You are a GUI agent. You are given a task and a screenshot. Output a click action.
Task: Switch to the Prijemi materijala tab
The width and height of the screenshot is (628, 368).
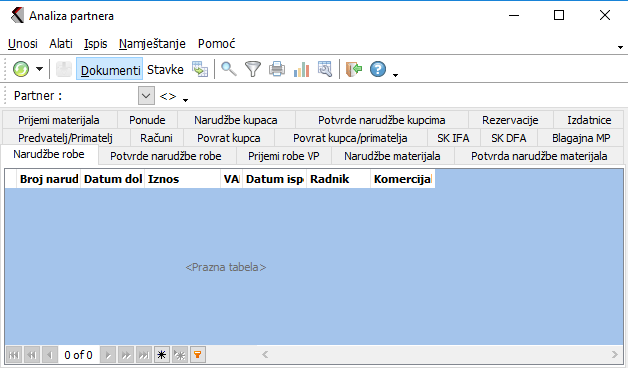click(x=59, y=120)
